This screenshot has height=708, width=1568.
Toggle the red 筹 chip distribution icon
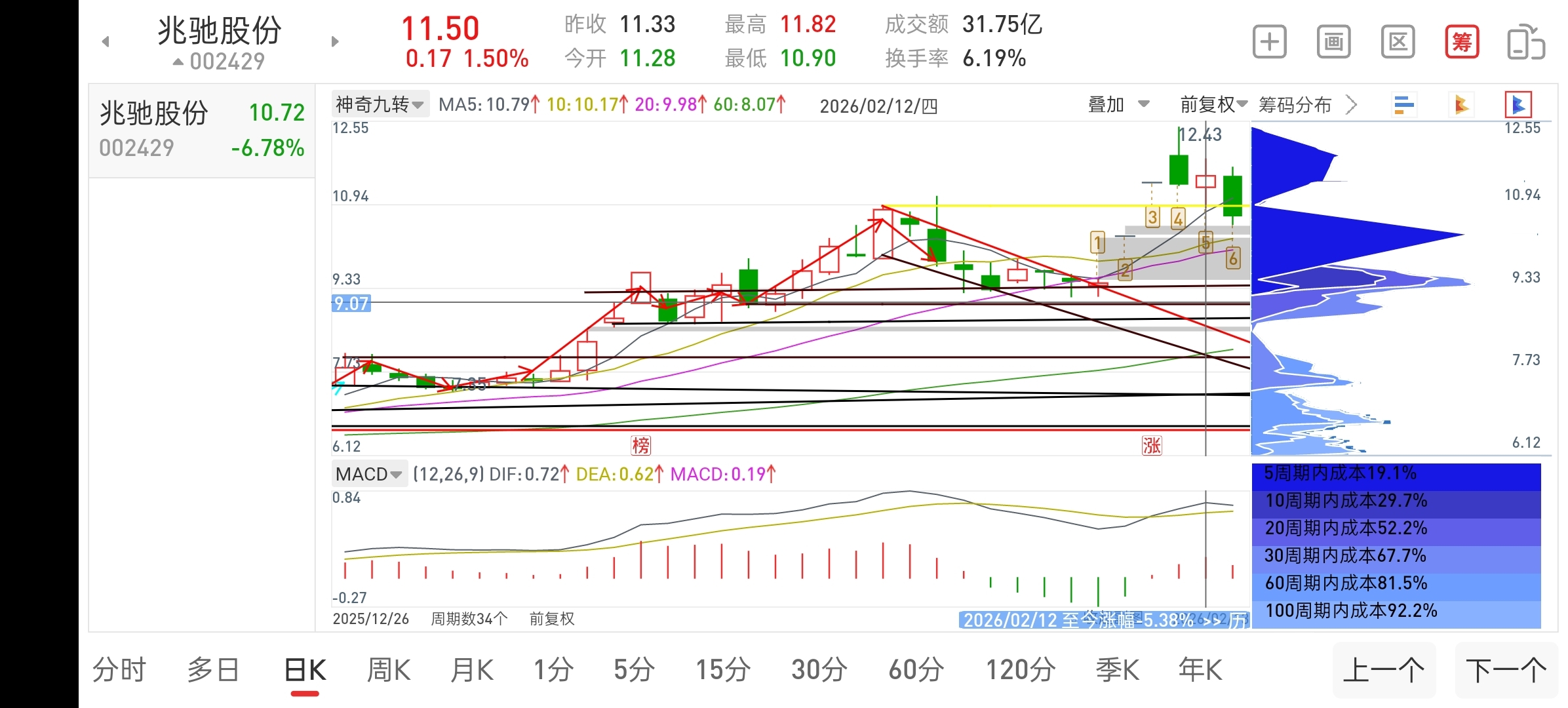click(1462, 43)
